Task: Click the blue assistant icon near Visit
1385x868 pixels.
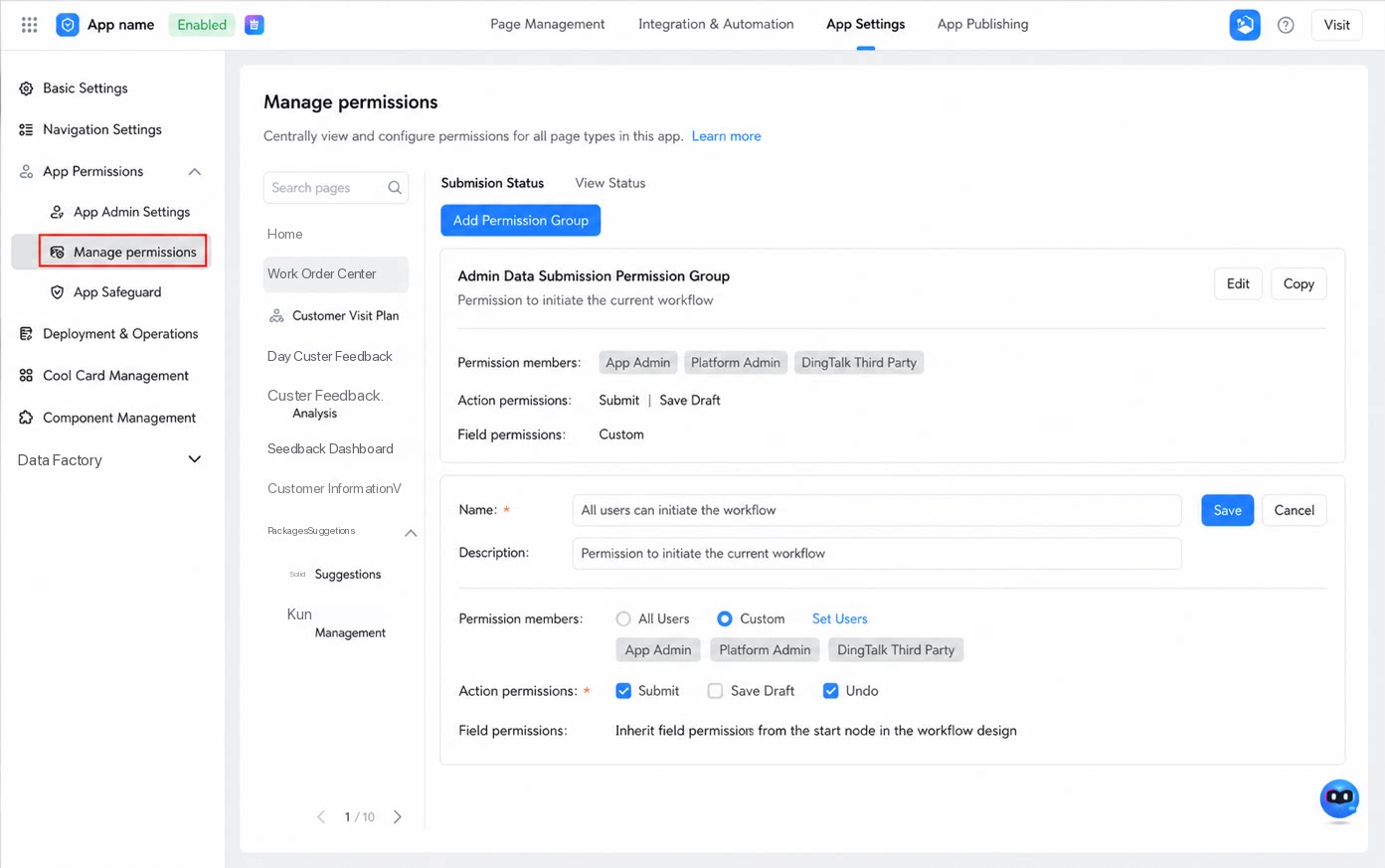Action: click(x=1244, y=25)
